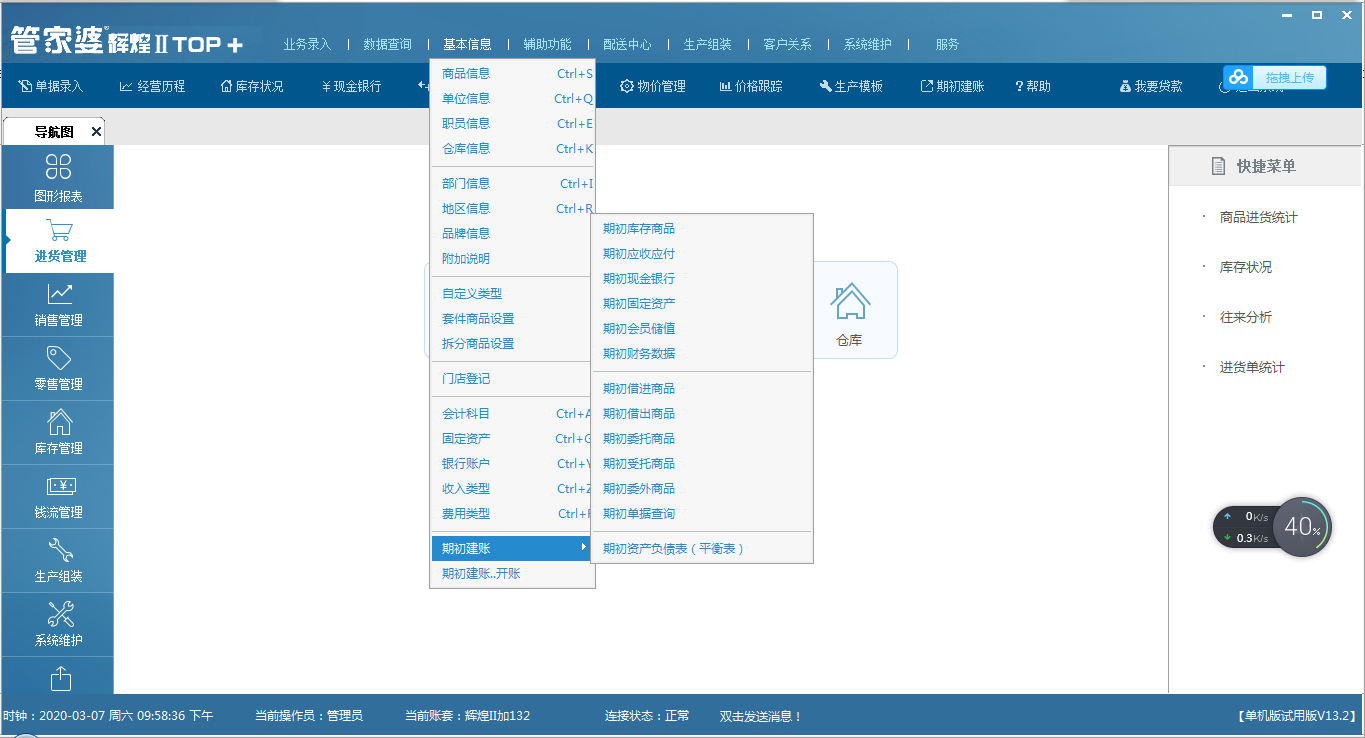Image resolution: width=1365 pixels, height=738 pixels.
Task: Open 商品进货统计 shortcut link
Action: pyautogui.click(x=1258, y=217)
